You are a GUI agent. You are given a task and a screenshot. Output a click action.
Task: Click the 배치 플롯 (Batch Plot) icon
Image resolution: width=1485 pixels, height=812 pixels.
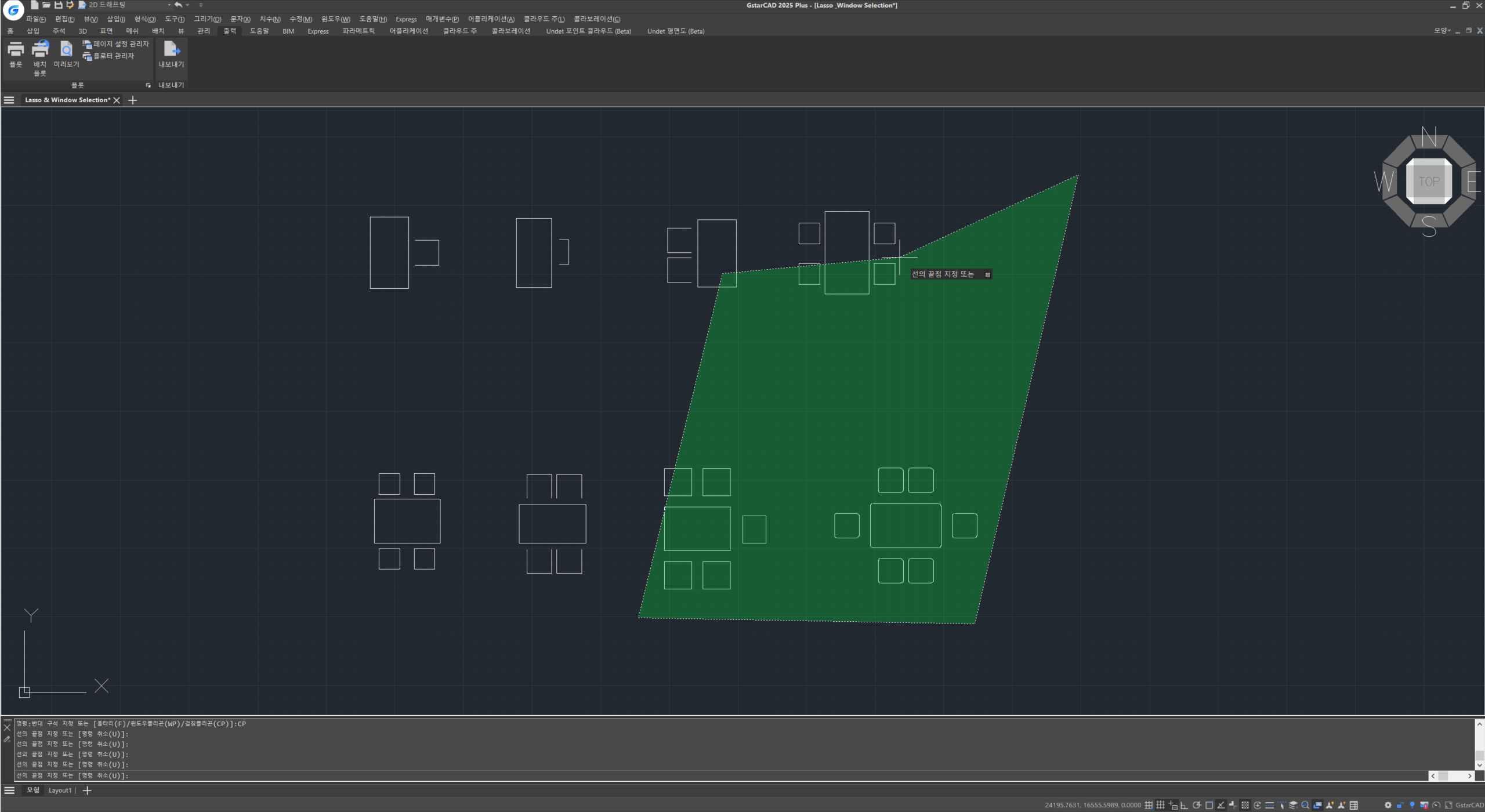[40, 49]
